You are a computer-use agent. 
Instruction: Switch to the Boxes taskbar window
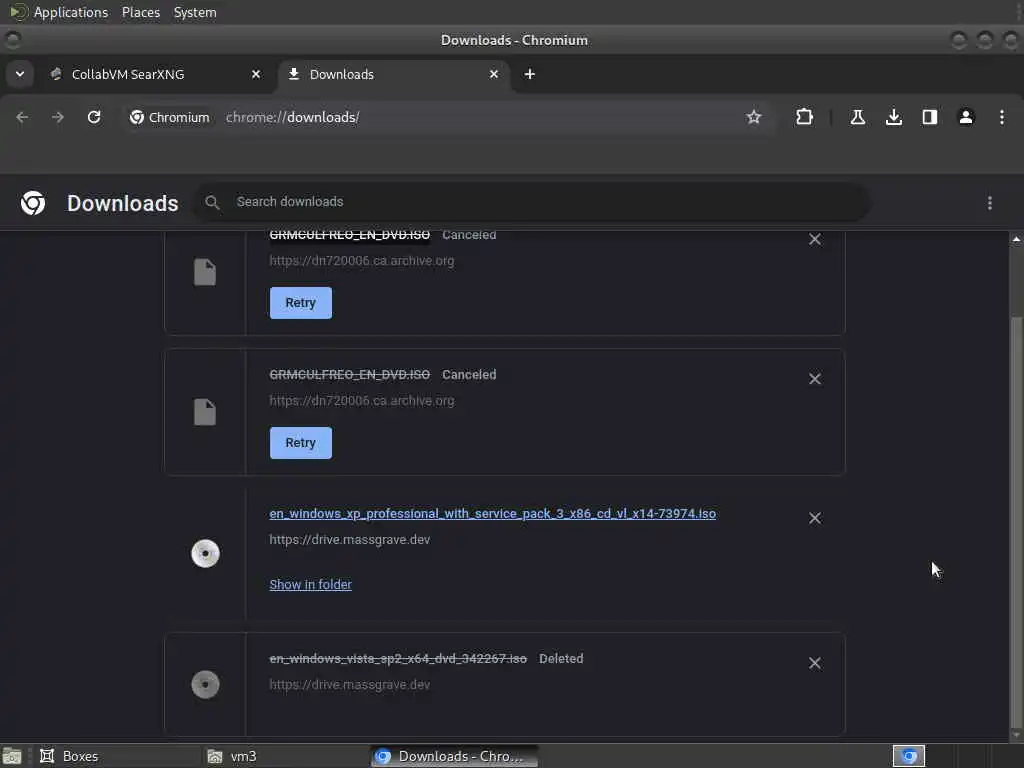tap(118, 756)
